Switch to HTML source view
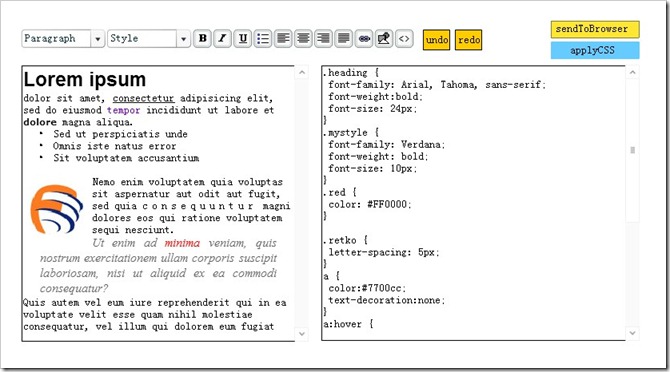Viewport: 670px width, 372px height. [x=404, y=39]
